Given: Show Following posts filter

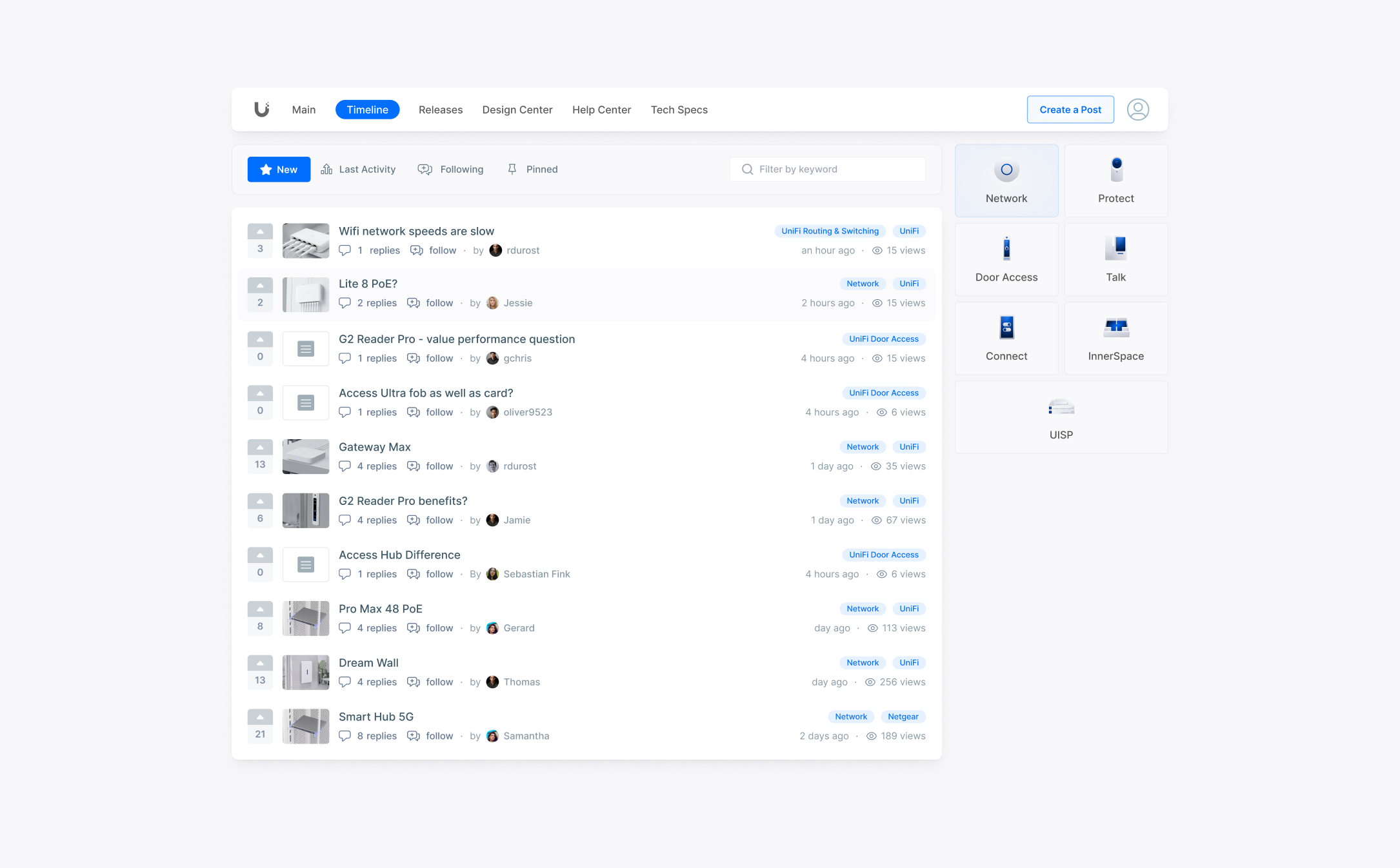Looking at the screenshot, I should click(451, 169).
